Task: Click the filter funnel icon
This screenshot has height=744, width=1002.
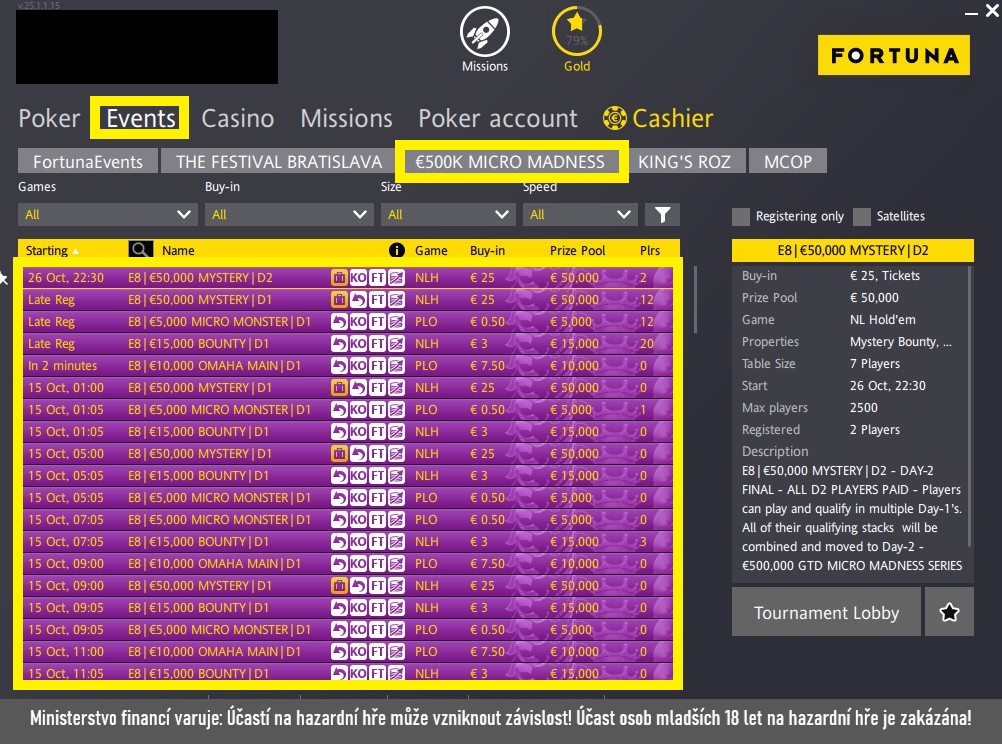Action: 661,214
